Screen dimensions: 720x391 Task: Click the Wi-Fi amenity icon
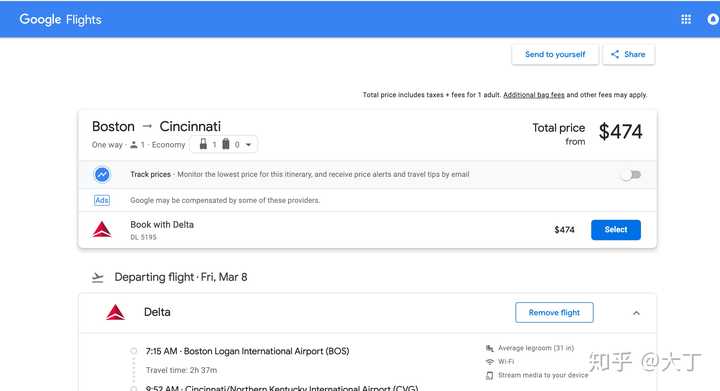pyautogui.click(x=489, y=362)
